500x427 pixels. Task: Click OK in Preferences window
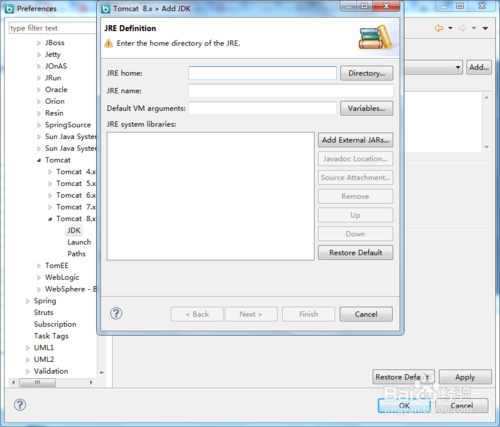[404, 406]
